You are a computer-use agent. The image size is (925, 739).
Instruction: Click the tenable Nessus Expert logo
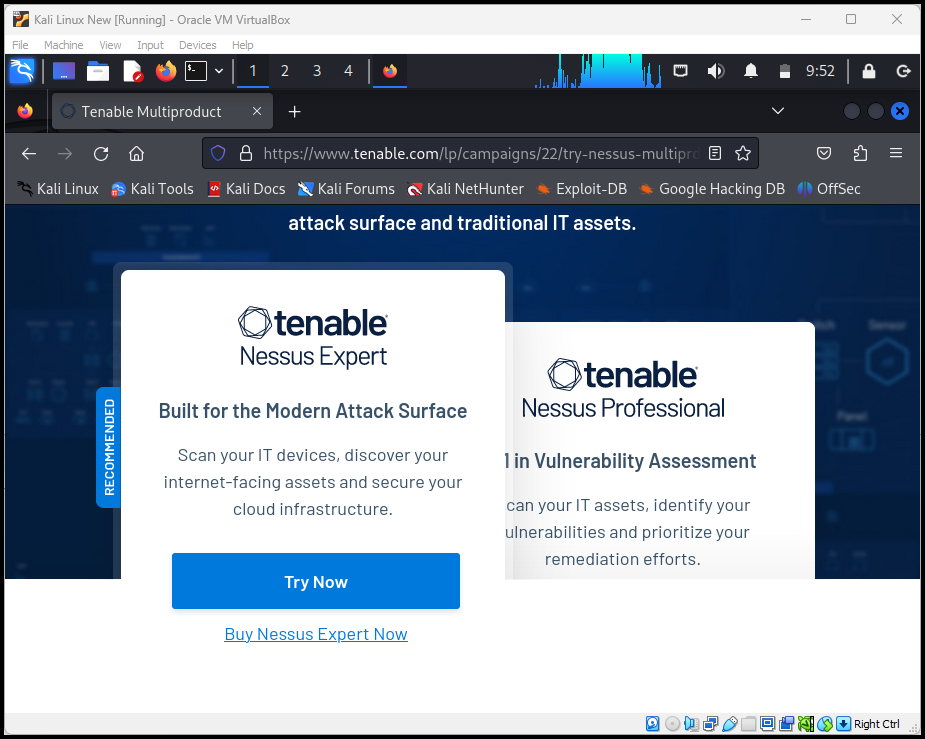pyautogui.click(x=313, y=337)
